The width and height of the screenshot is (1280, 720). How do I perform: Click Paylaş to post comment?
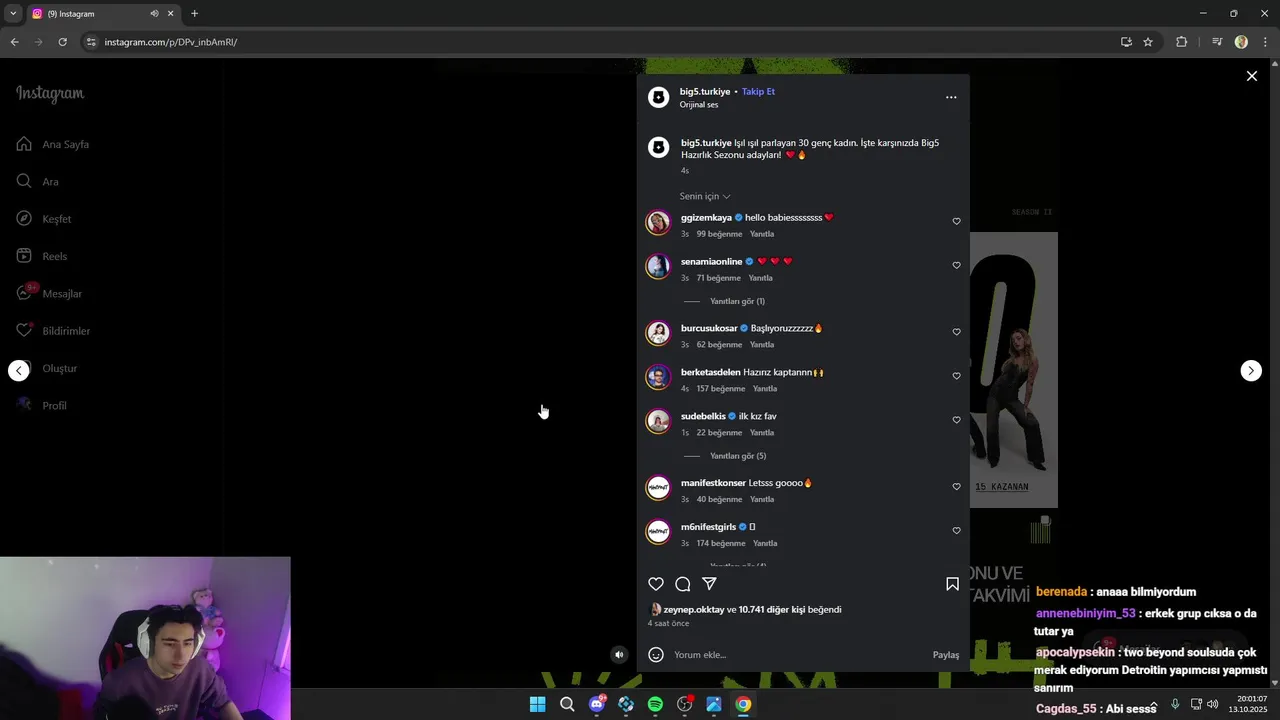point(946,655)
